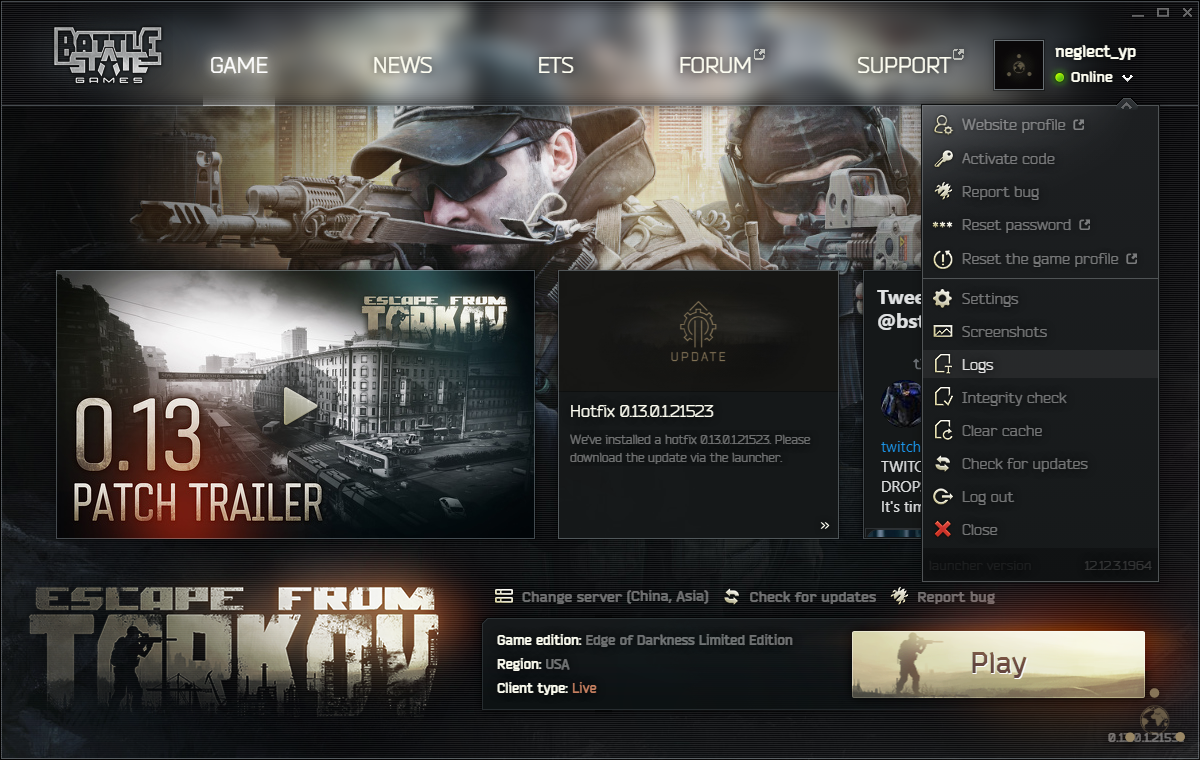This screenshot has height=760, width=1200.
Task: Open the SUPPORT tab
Action: [x=903, y=65]
